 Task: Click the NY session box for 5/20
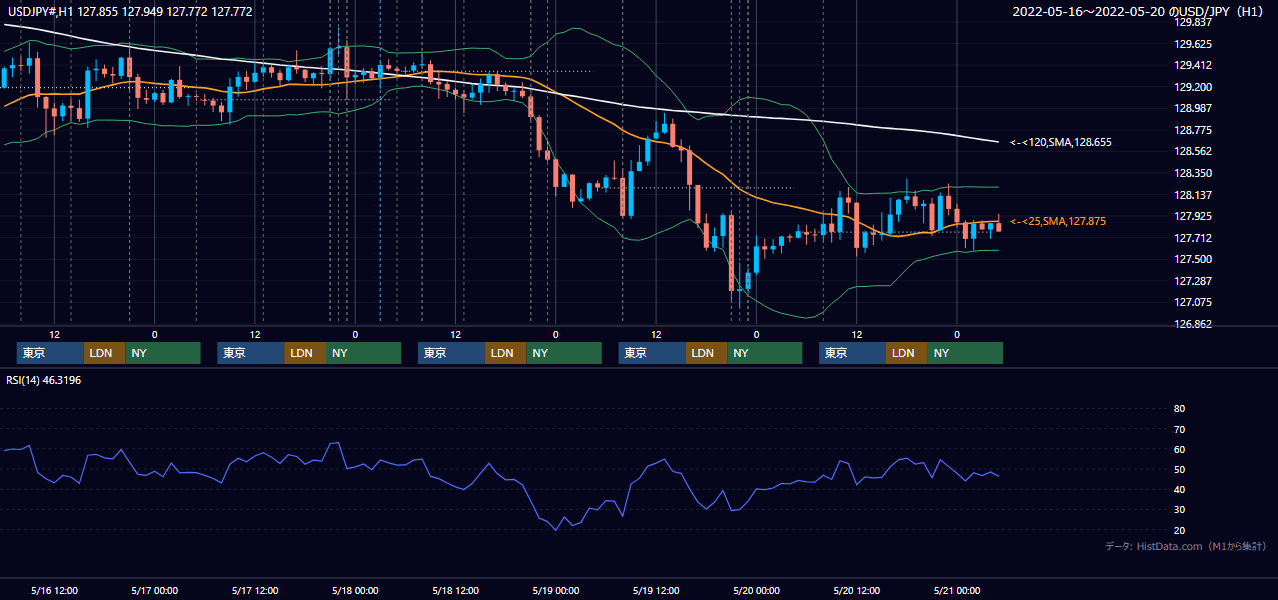point(965,353)
